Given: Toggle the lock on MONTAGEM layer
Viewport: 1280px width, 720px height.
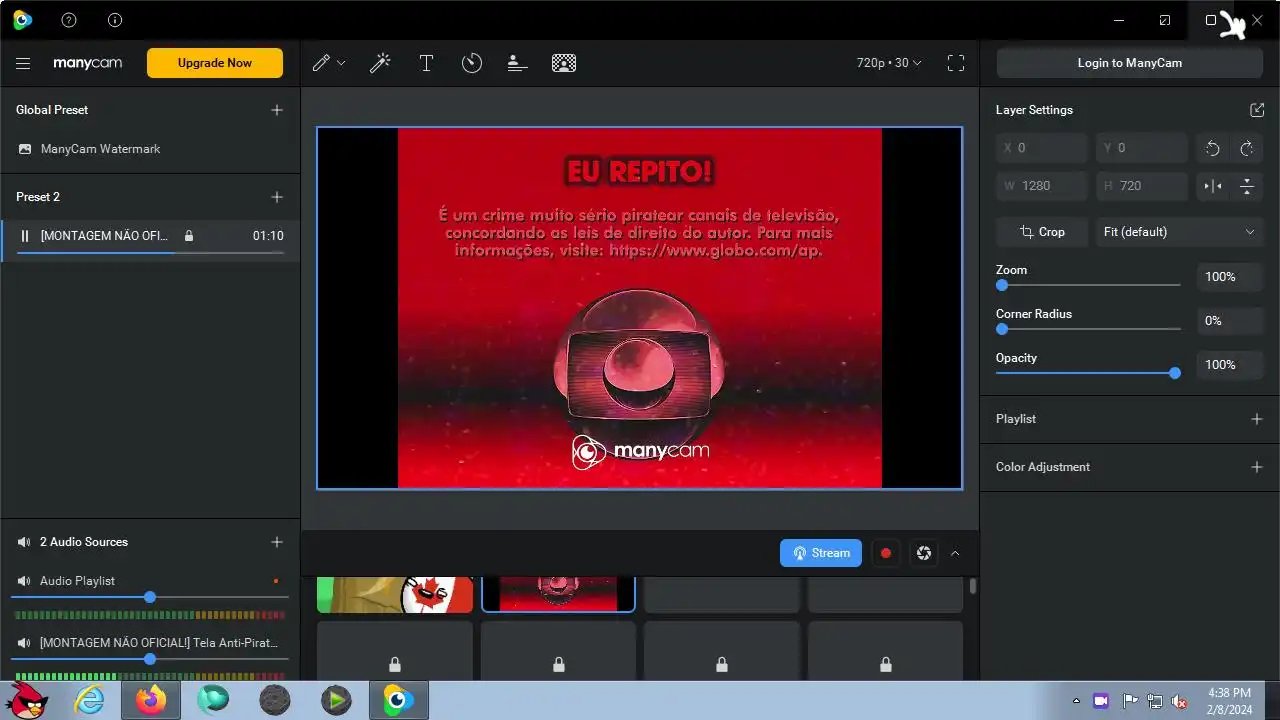Looking at the screenshot, I should (189, 236).
